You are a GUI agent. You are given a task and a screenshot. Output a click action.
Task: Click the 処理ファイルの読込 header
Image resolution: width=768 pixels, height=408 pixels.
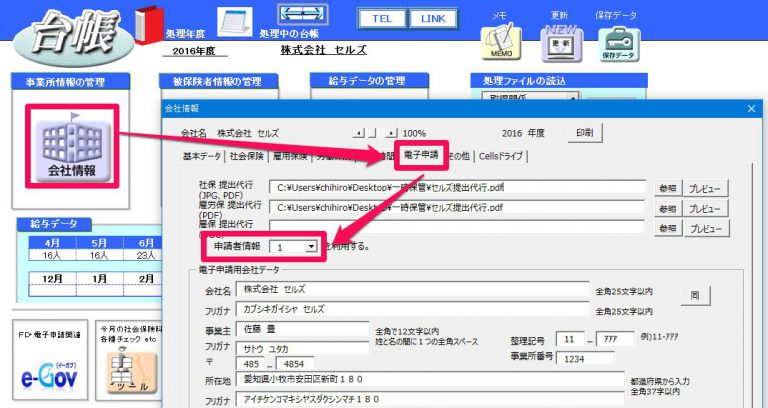(559, 81)
